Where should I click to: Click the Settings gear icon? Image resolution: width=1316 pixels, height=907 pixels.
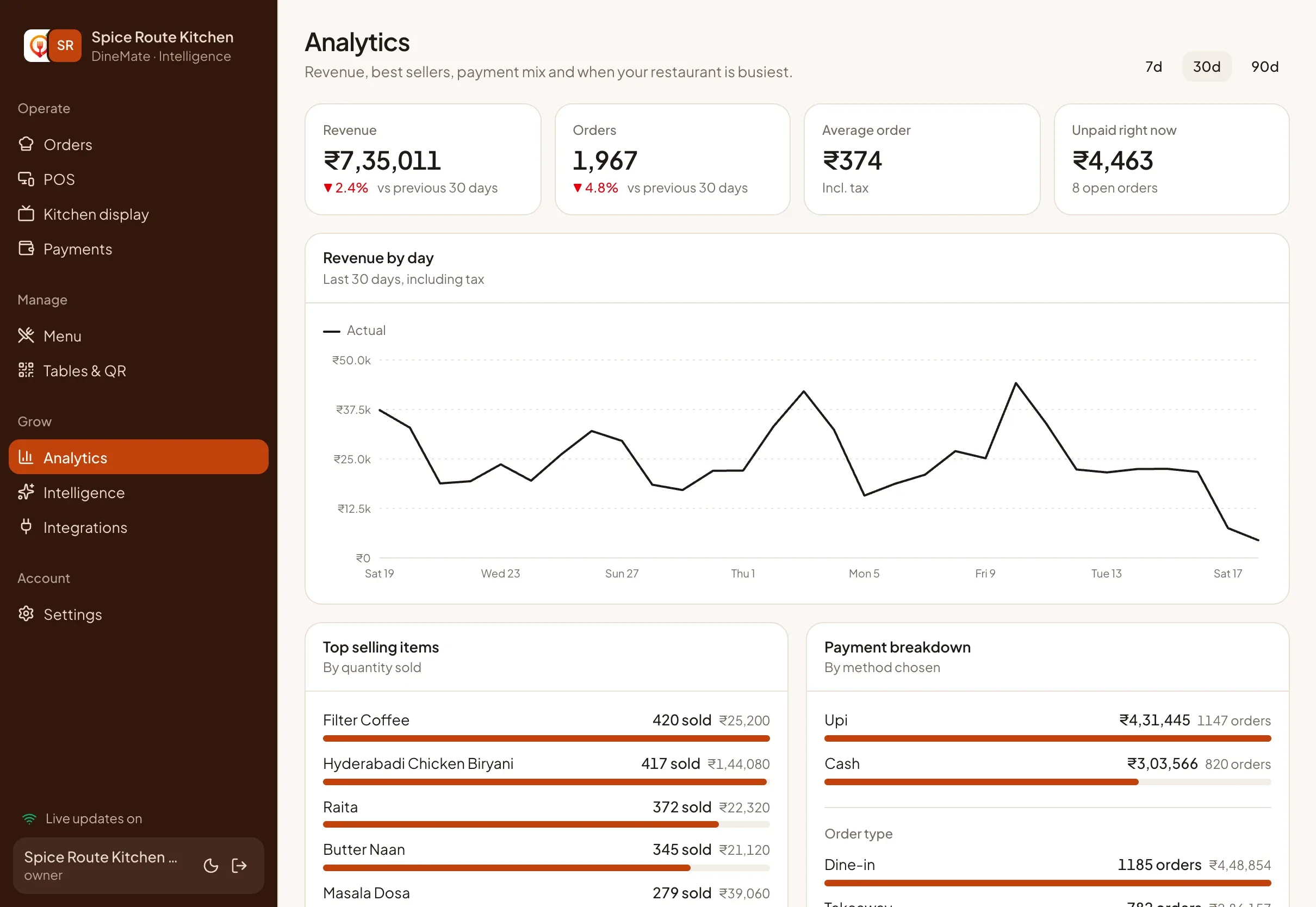point(26,614)
